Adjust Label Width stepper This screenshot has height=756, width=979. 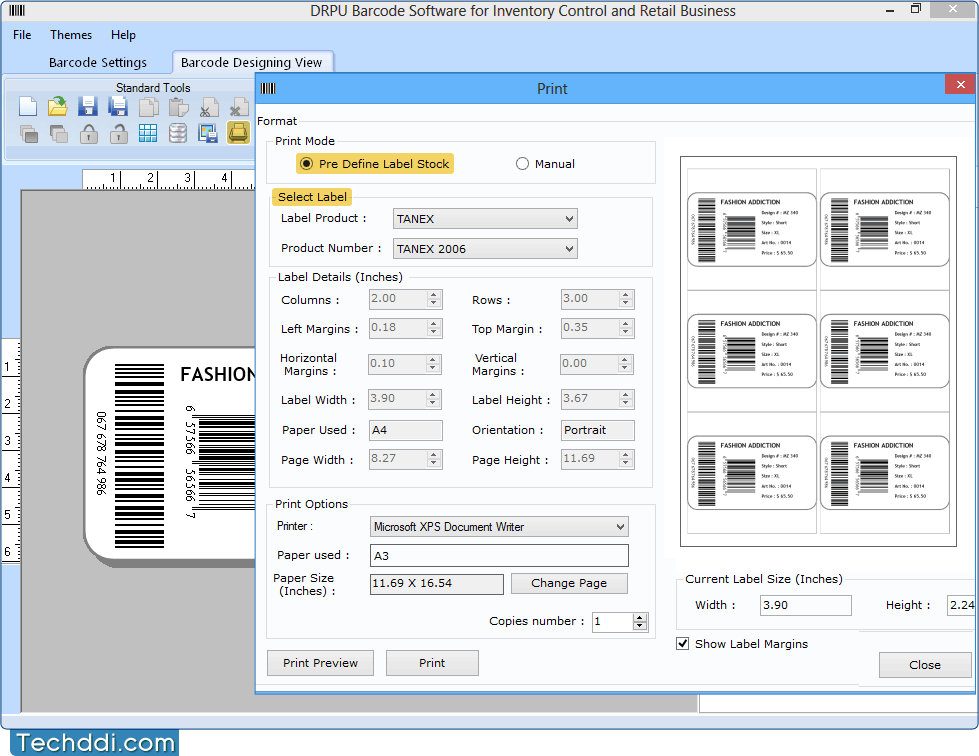point(433,399)
